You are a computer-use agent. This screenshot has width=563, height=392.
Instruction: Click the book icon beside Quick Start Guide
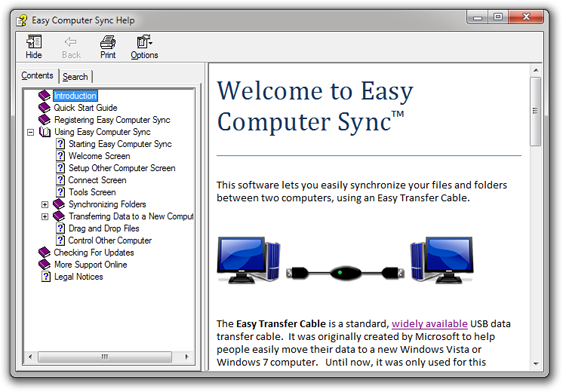click(x=45, y=107)
